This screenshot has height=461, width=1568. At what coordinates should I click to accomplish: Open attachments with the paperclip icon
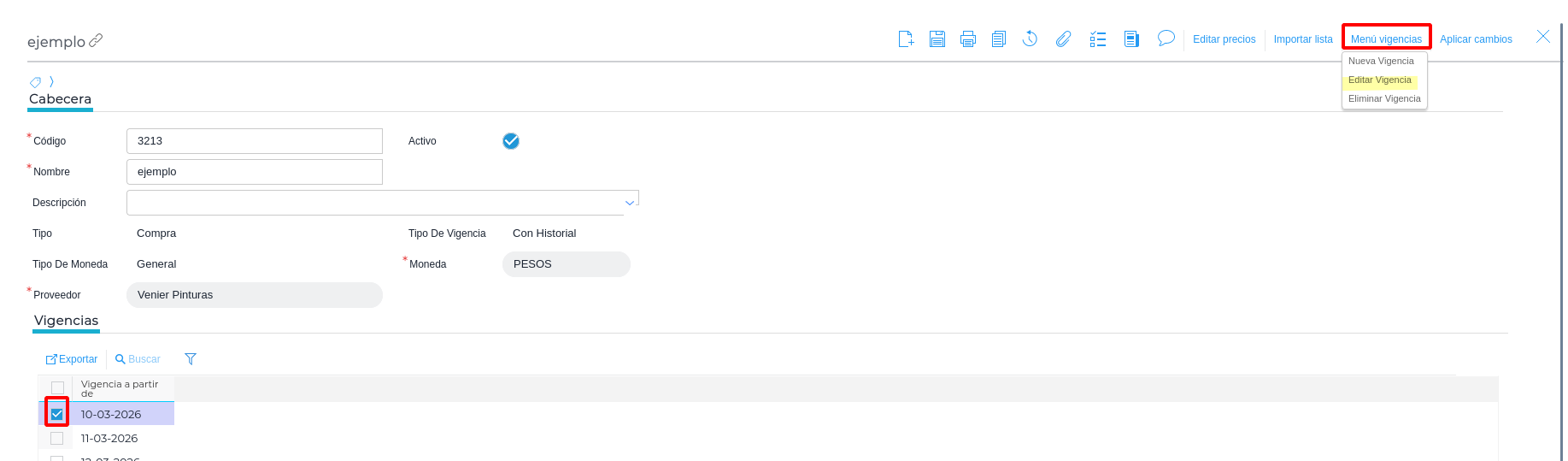[x=1063, y=39]
